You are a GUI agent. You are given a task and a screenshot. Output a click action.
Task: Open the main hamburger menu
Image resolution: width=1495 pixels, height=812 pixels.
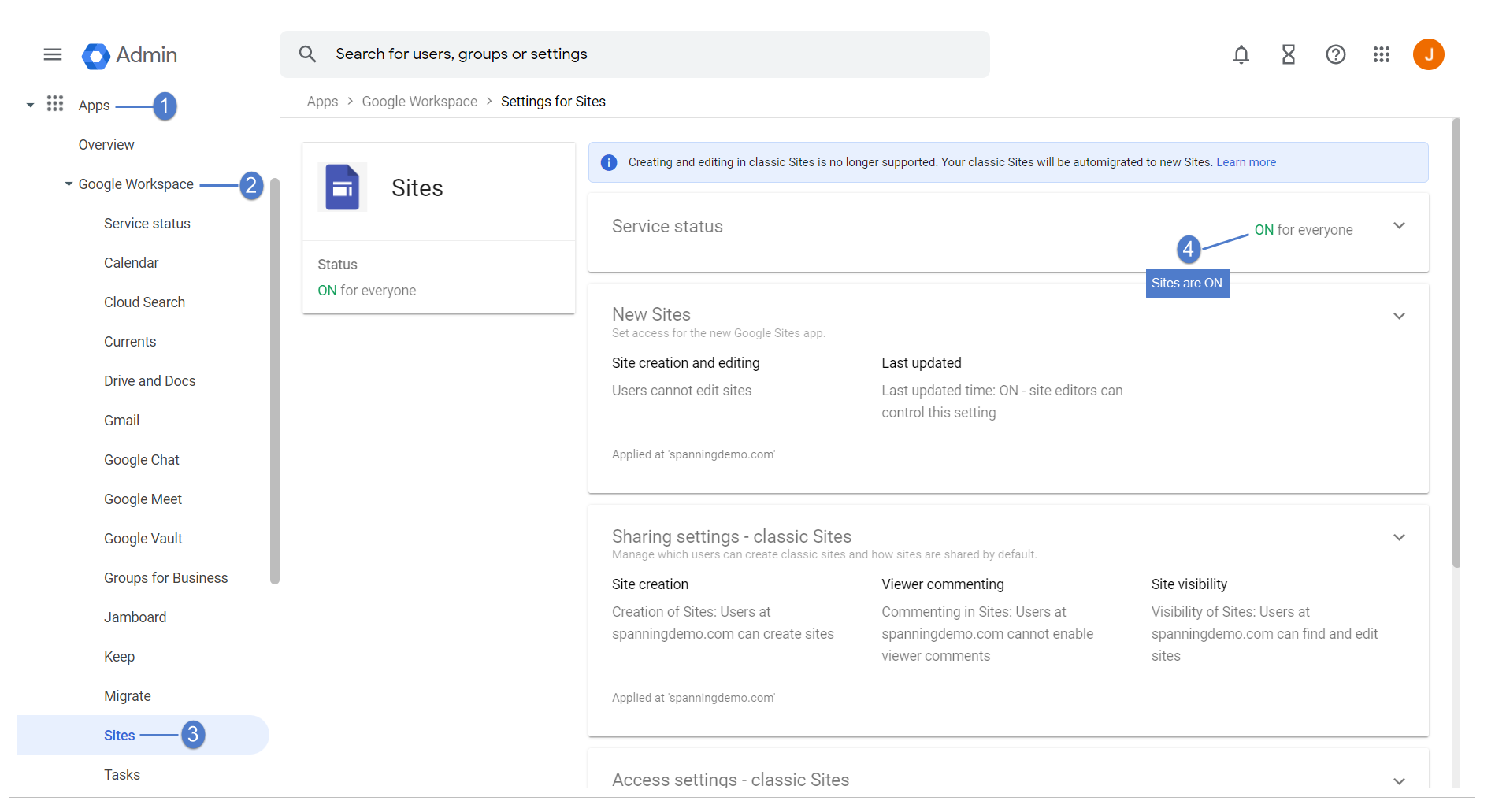(53, 54)
